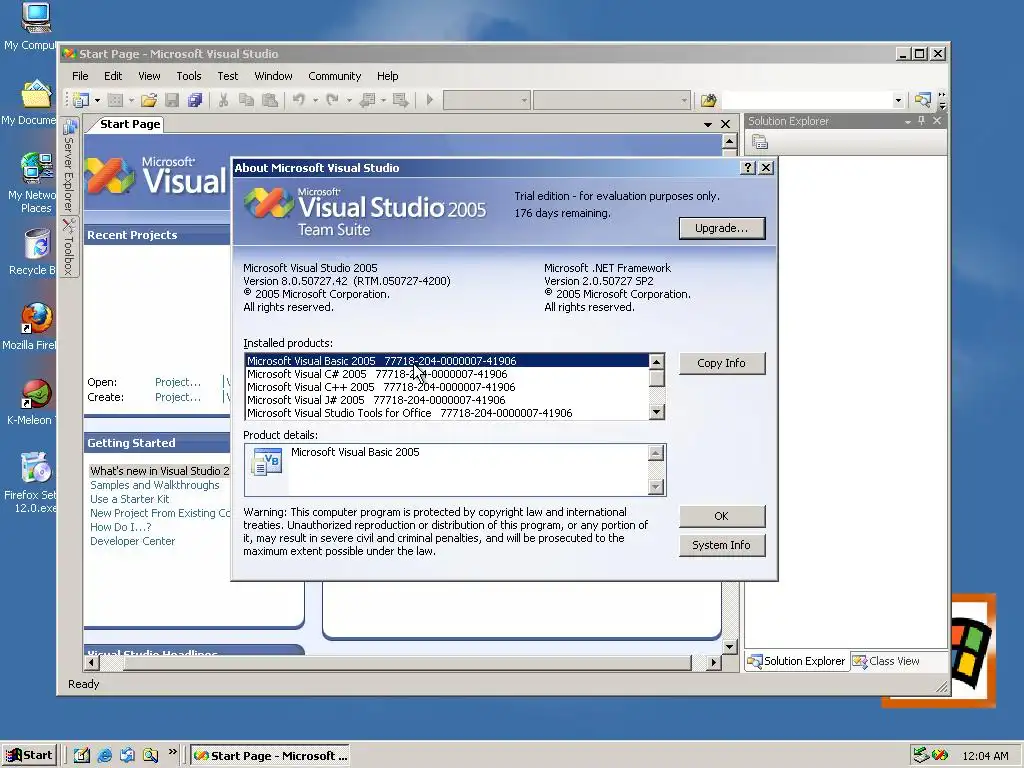The image size is (1024, 768).
Task: Click the Navigate Forward toolbar icon
Action: [x=401, y=100]
